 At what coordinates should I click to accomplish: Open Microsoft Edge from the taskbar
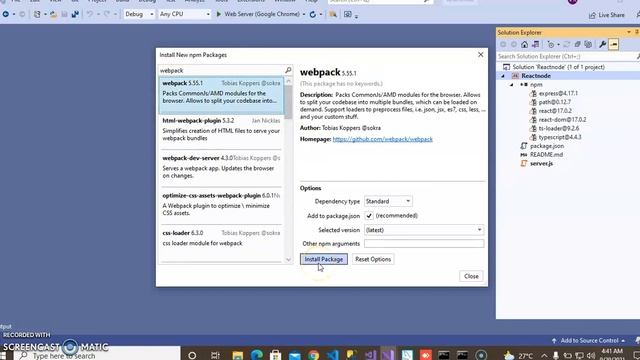click(x=256, y=355)
